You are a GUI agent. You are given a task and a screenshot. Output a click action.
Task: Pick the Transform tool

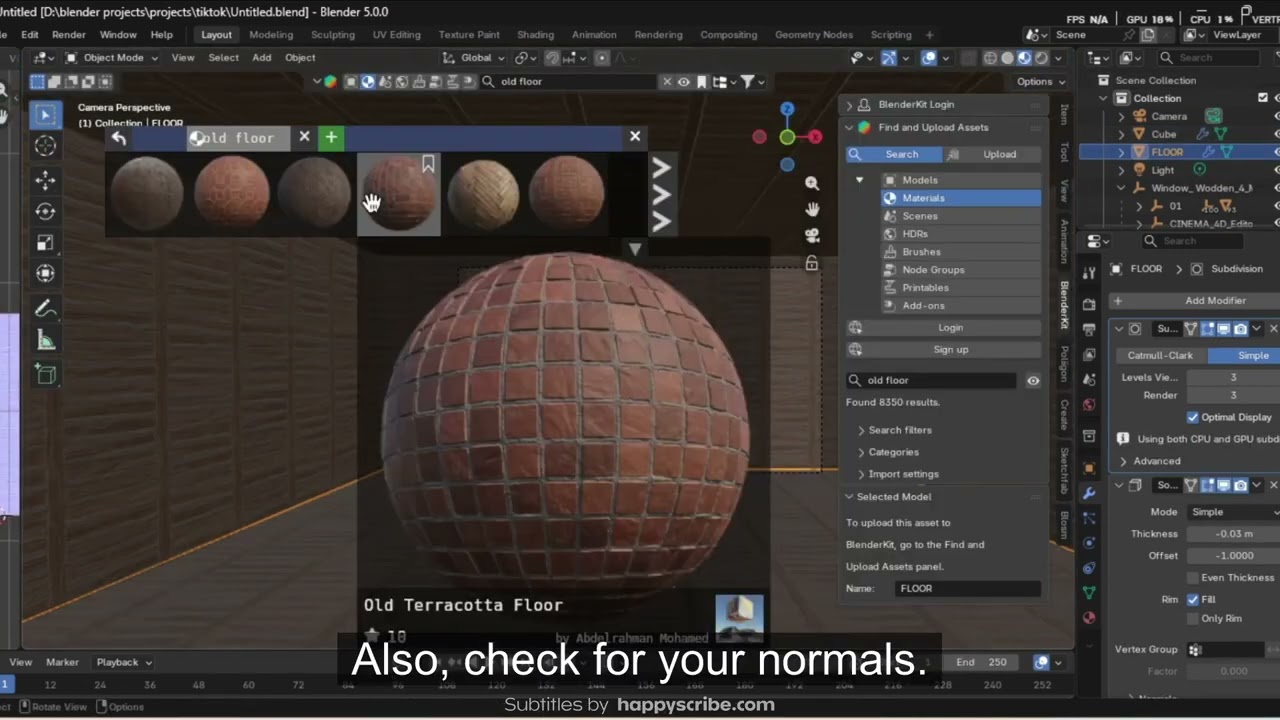[45, 274]
